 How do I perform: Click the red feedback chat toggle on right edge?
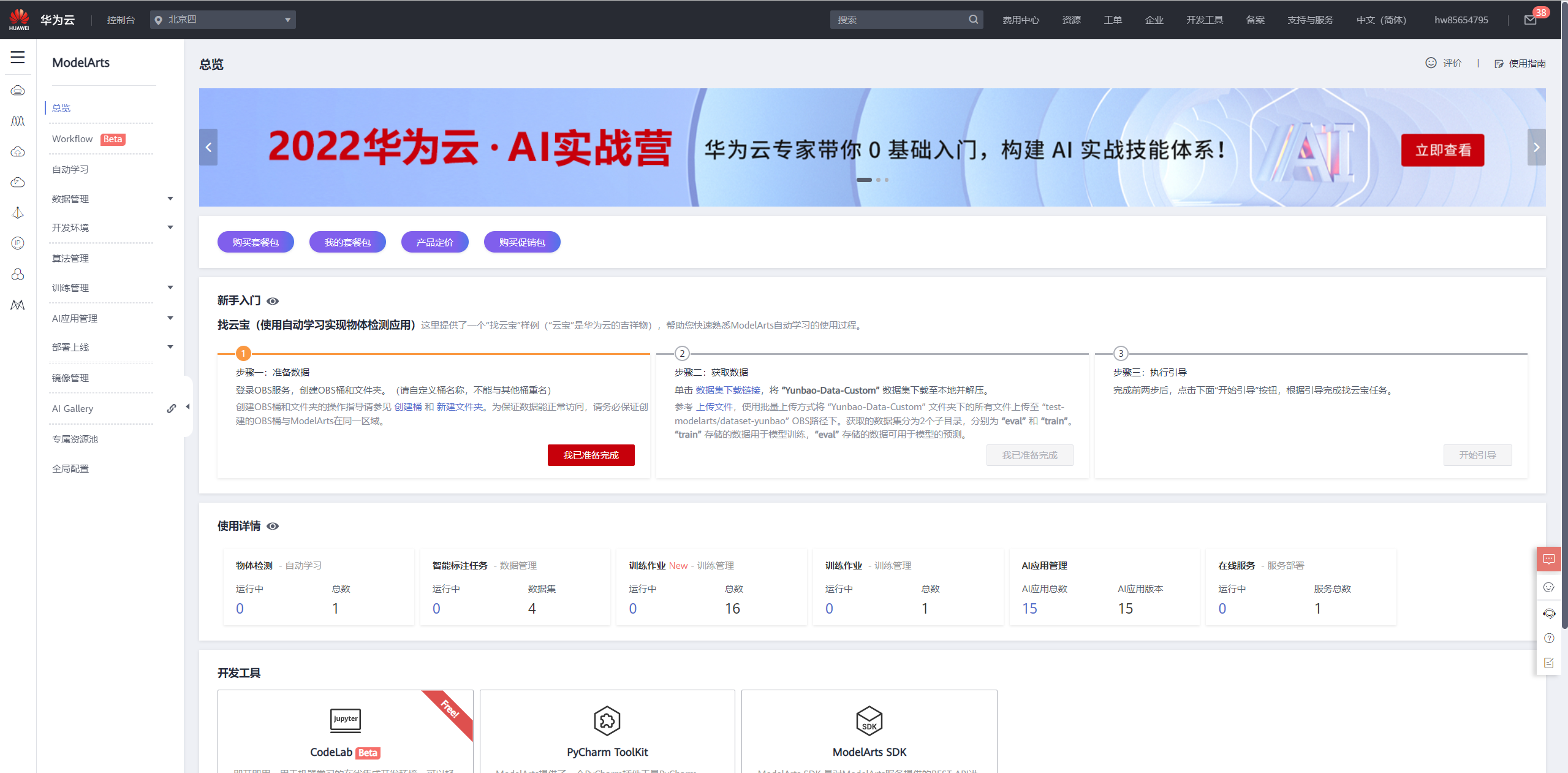pos(1549,558)
